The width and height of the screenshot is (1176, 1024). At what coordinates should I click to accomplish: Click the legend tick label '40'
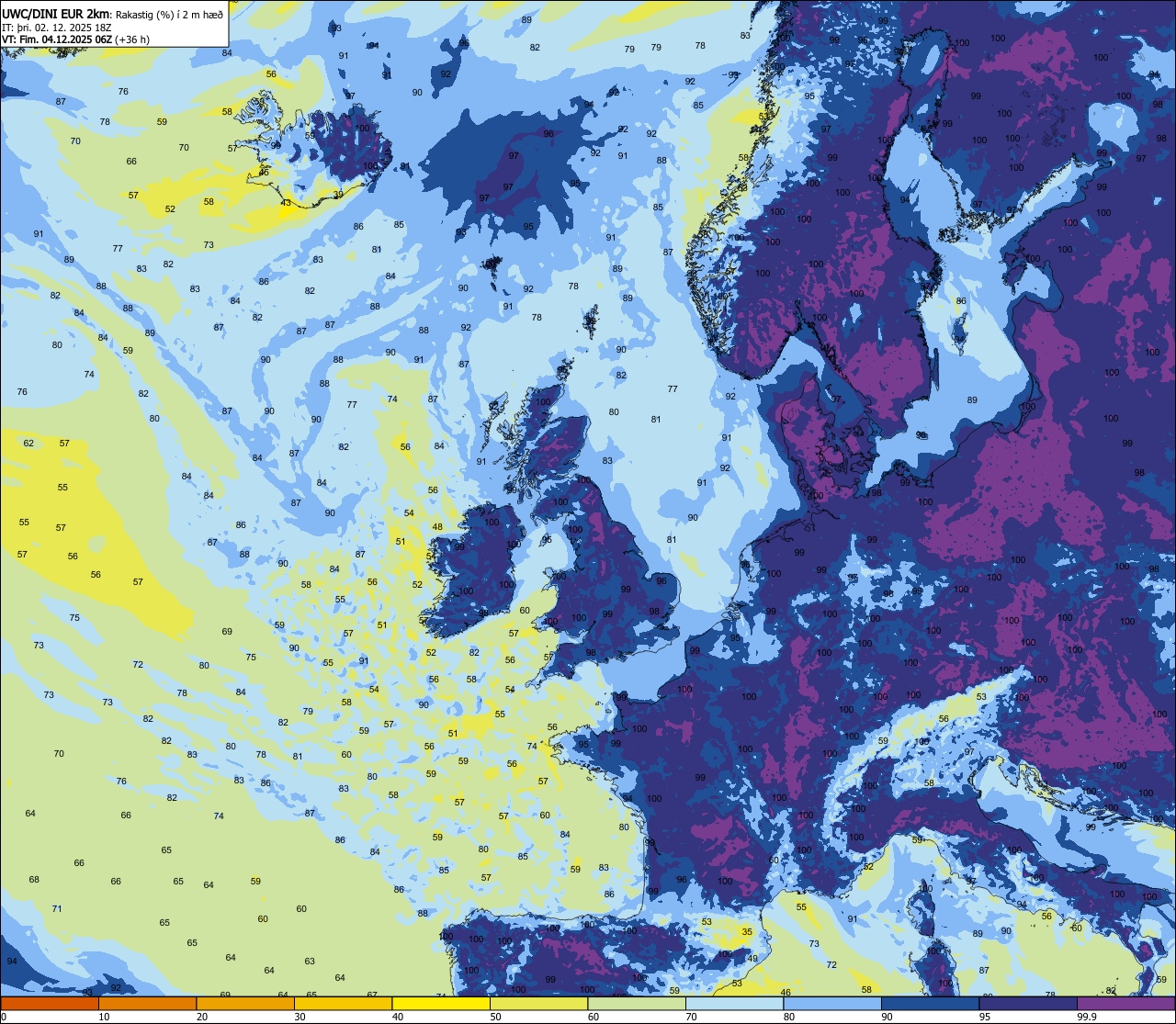398,1017
